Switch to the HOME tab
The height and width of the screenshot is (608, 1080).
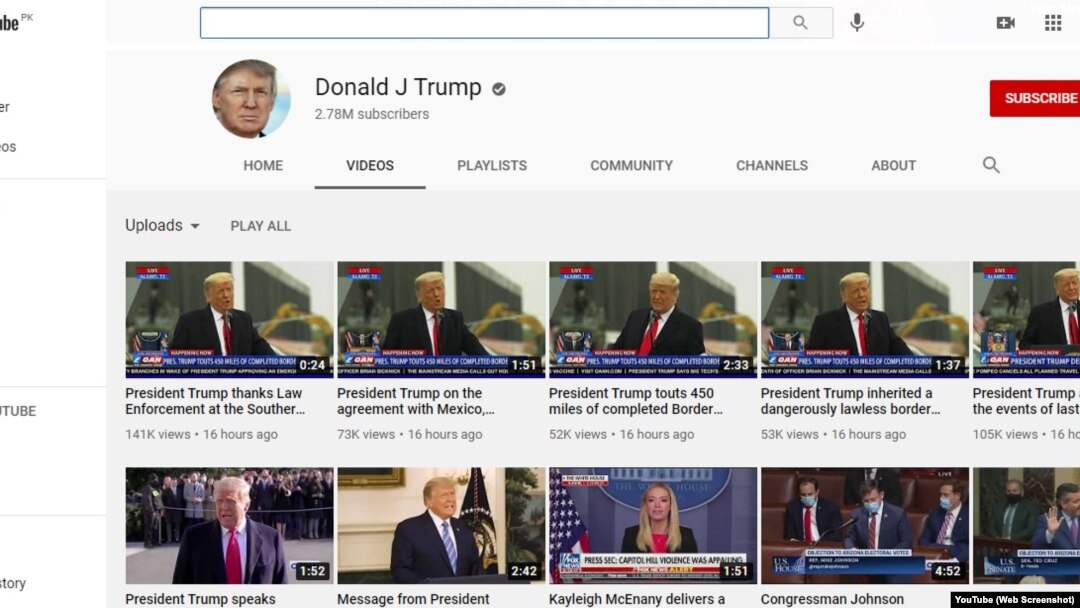[x=263, y=165]
